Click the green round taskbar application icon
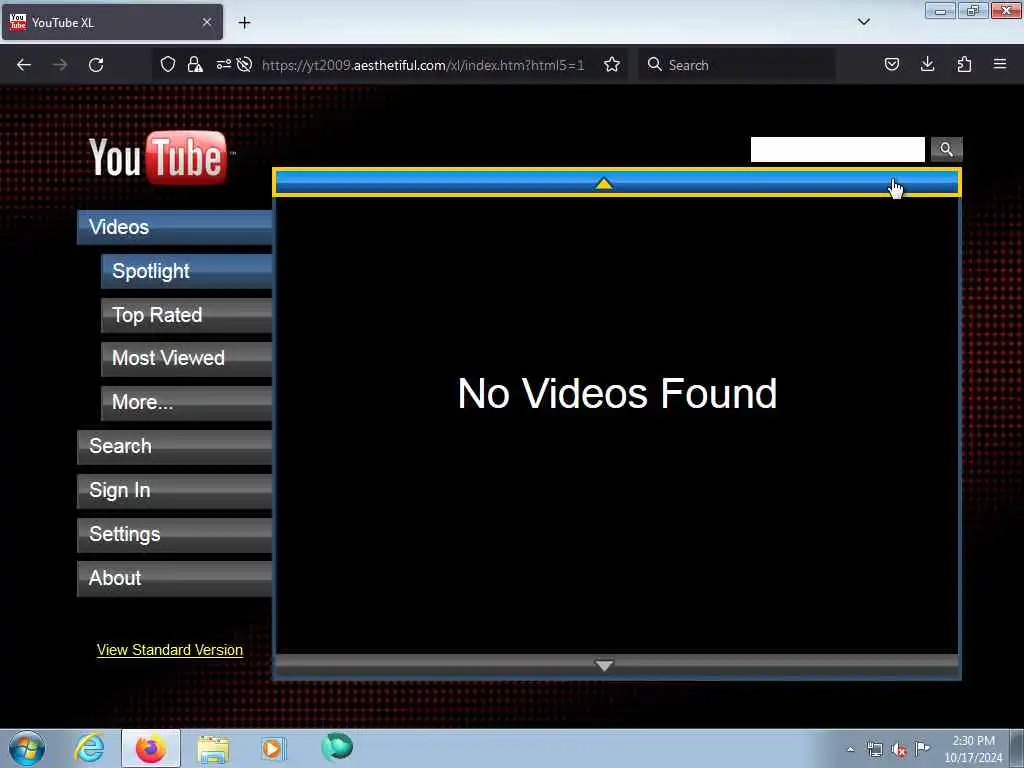 tap(337, 747)
